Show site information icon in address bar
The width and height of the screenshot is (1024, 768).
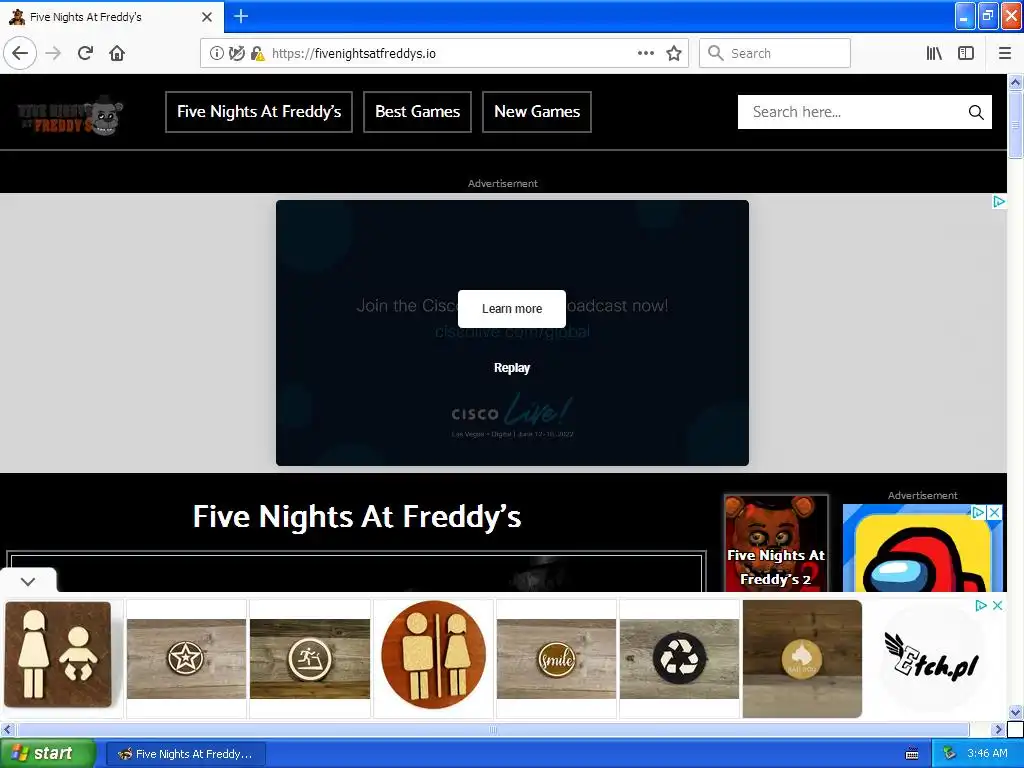pos(216,53)
